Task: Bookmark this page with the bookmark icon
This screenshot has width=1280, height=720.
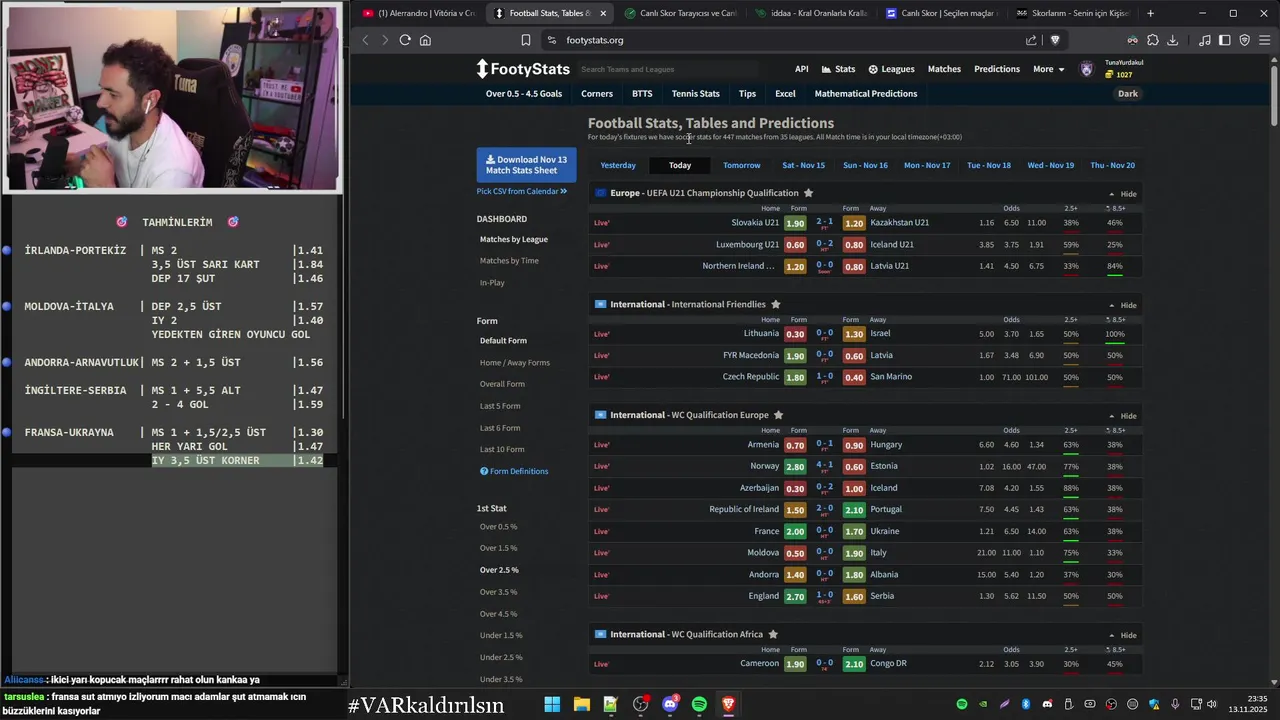Action: pyautogui.click(x=526, y=40)
